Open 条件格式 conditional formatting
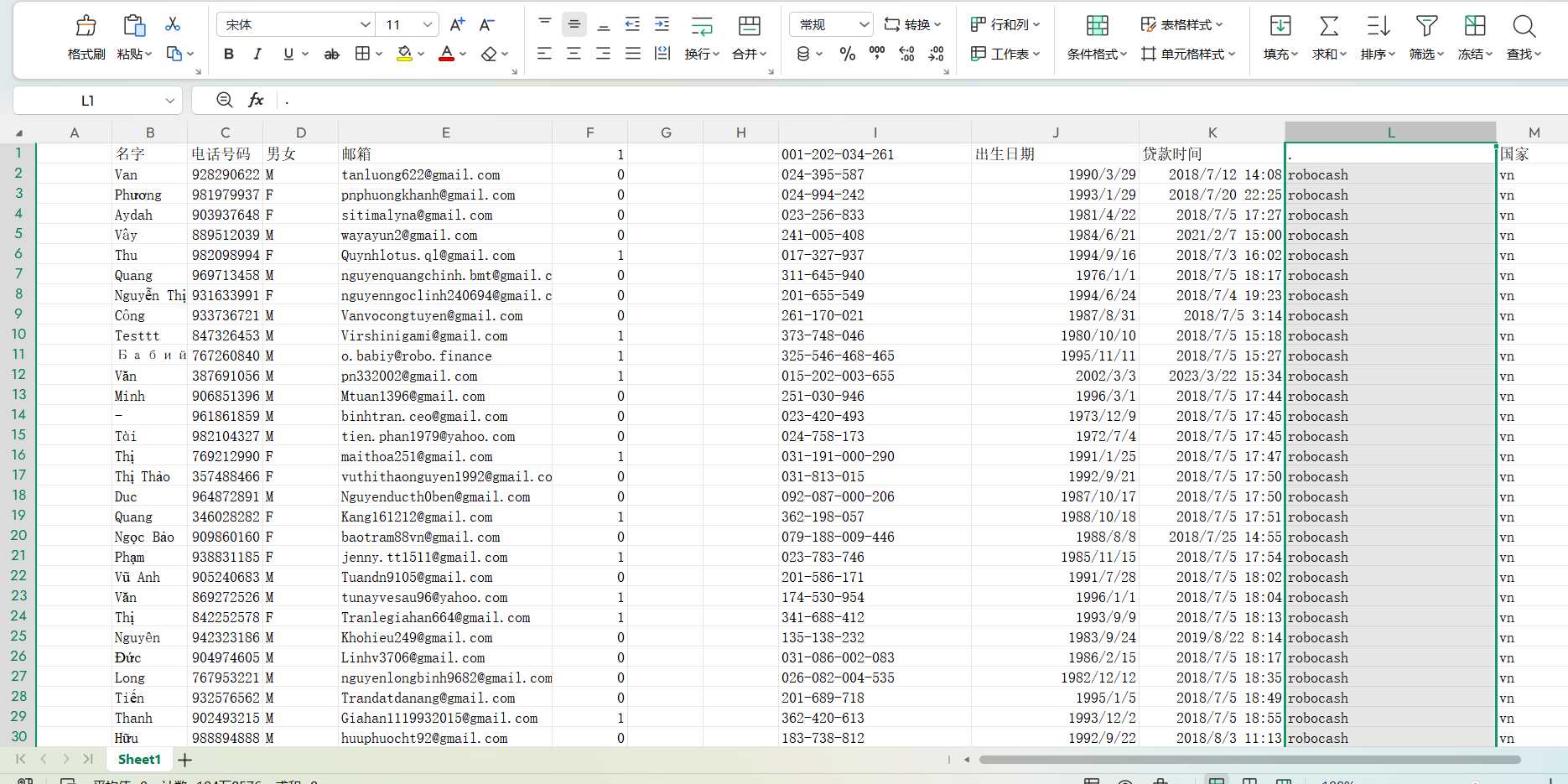 coord(1097,38)
